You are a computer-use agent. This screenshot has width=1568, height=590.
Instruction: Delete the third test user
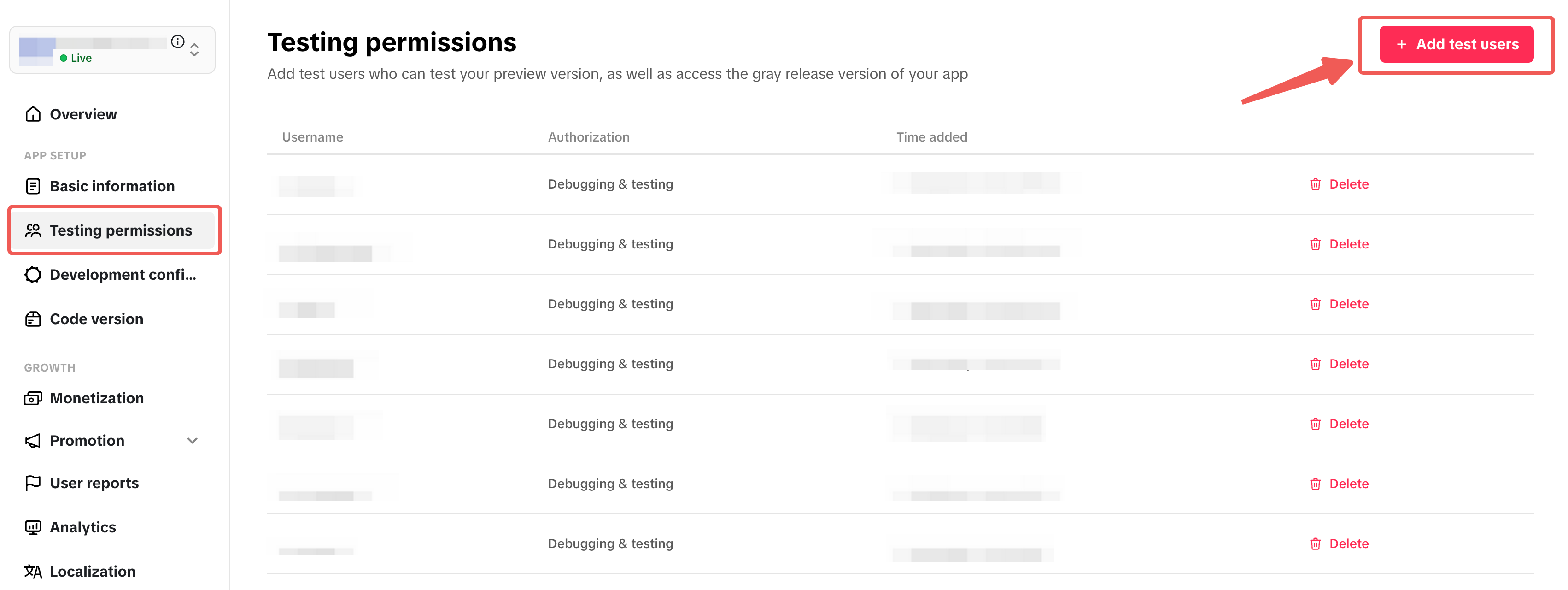click(1339, 304)
